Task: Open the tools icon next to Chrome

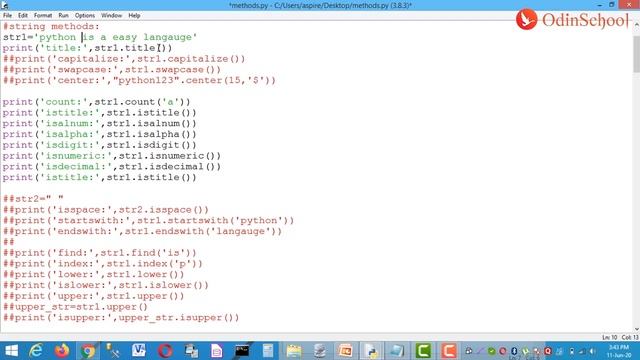Action: [113, 351]
